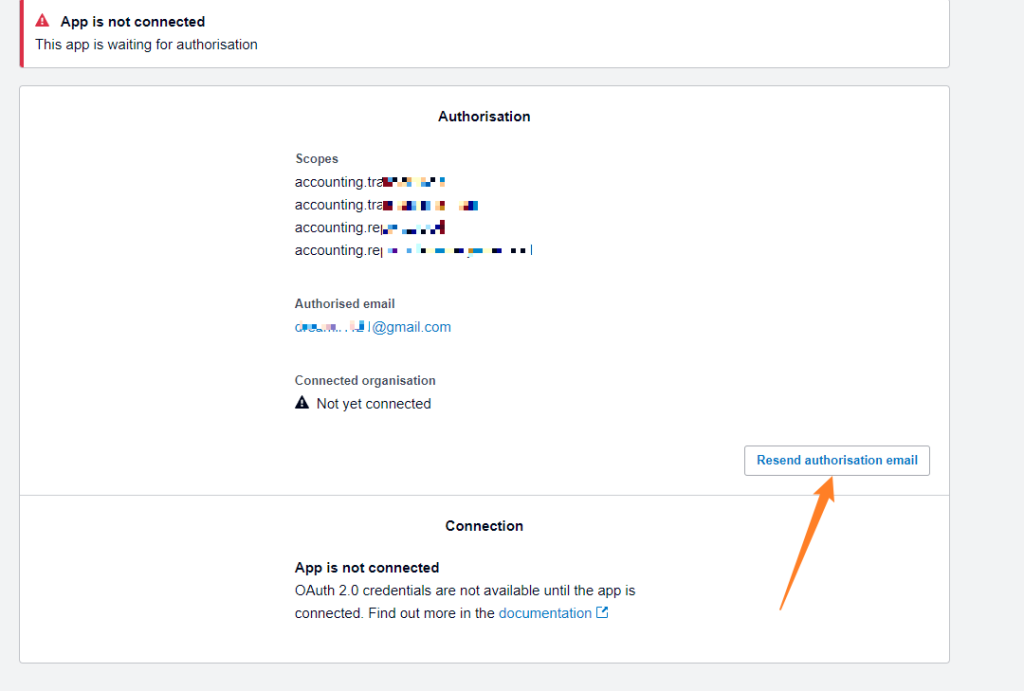Click the longest accounting.re scope line
This screenshot has height=691, width=1024.
tap(413, 249)
